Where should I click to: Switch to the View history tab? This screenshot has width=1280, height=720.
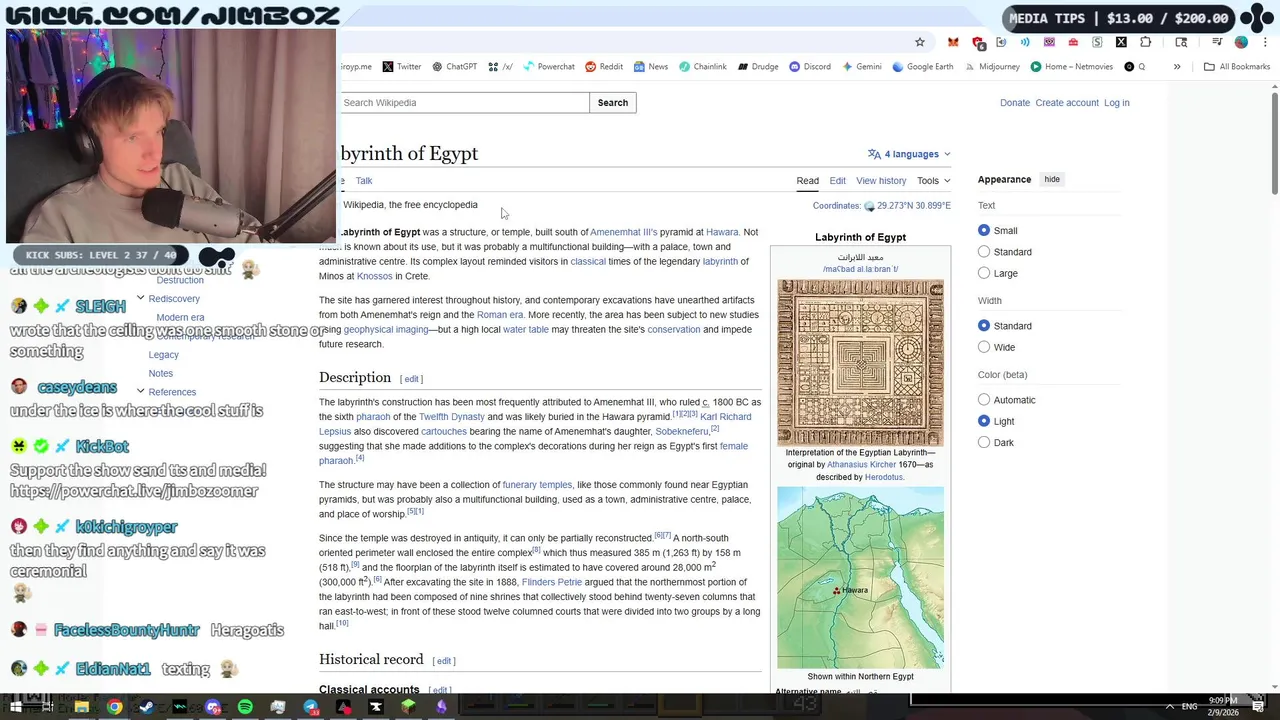pos(881,181)
